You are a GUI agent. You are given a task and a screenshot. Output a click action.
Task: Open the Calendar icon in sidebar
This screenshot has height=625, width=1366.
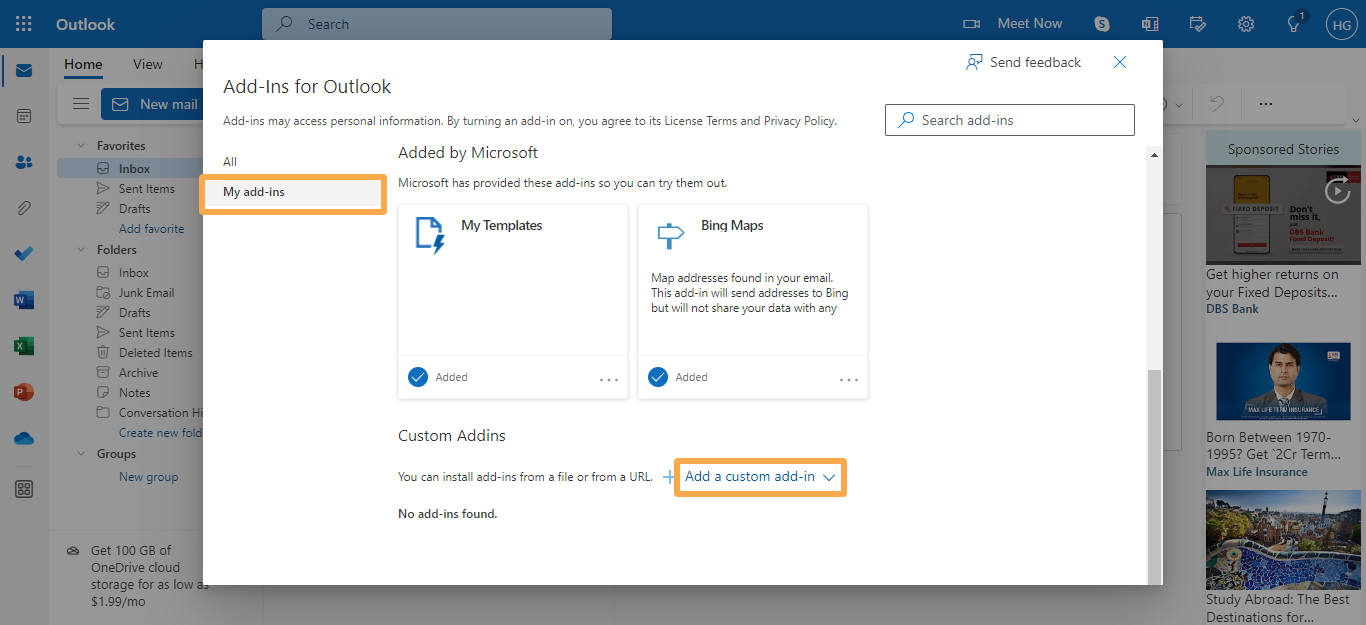coord(24,116)
